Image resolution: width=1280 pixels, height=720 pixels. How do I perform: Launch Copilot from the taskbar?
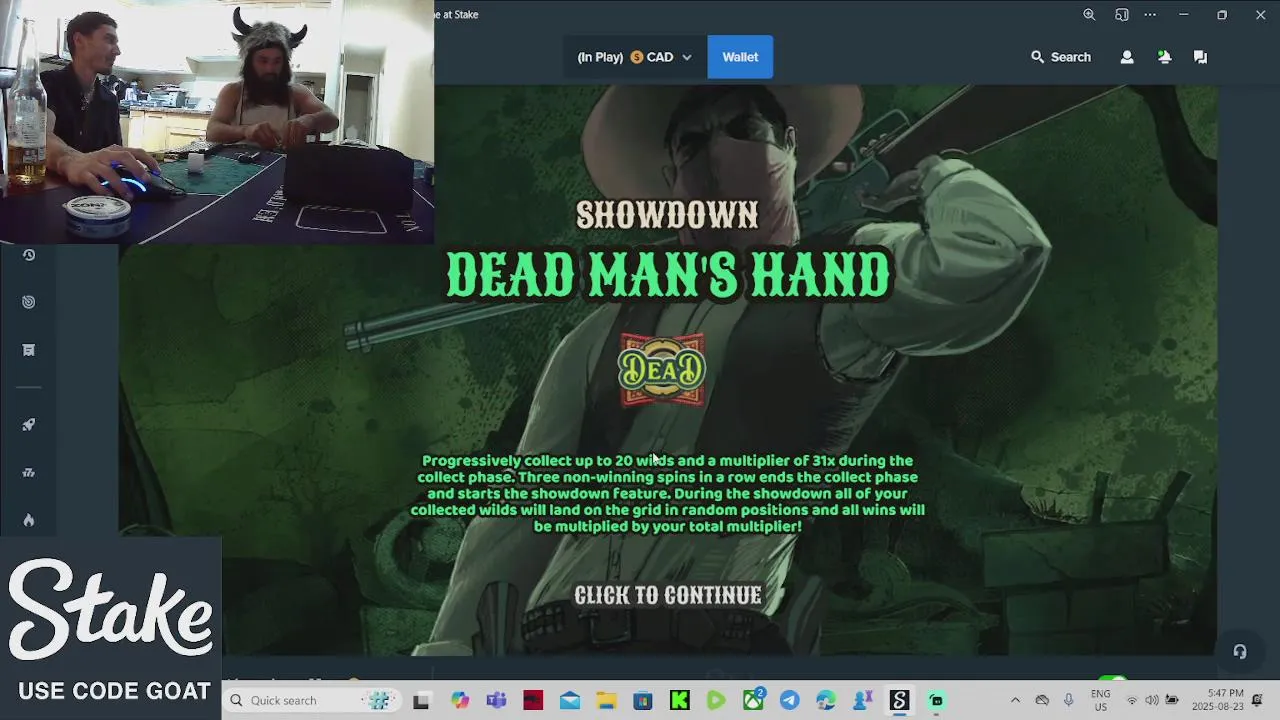(x=459, y=701)
